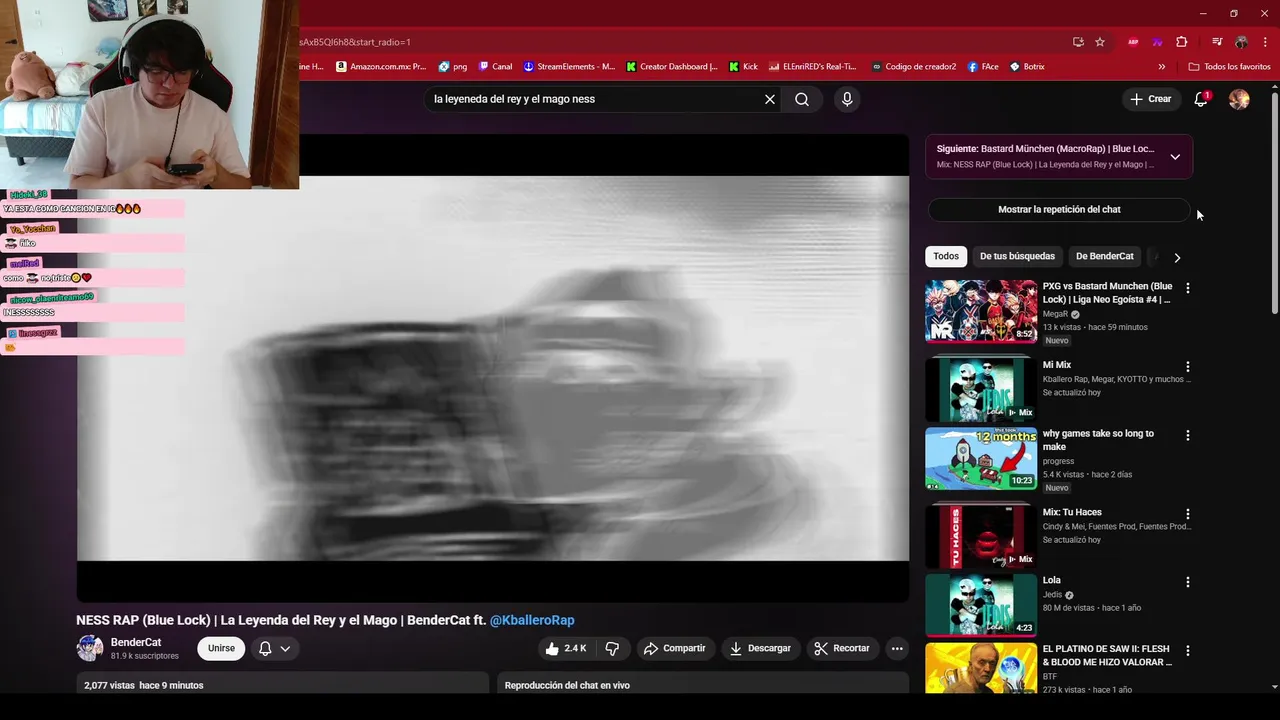The width and height of the screenshot is (1280, 720).
Task: Open the YouTube account avatar menu
Action: pos(1239,99)
